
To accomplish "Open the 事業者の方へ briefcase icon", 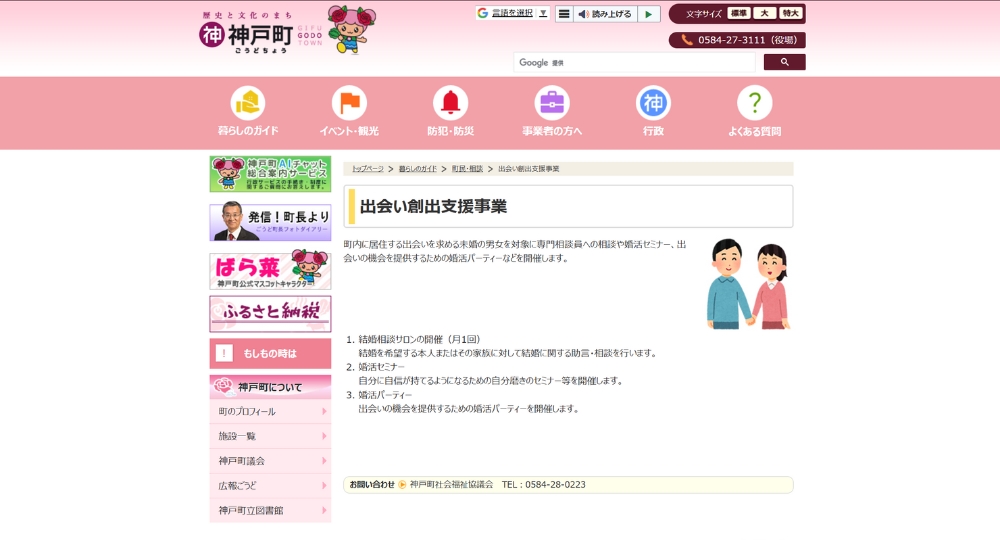I will (552, 103).
